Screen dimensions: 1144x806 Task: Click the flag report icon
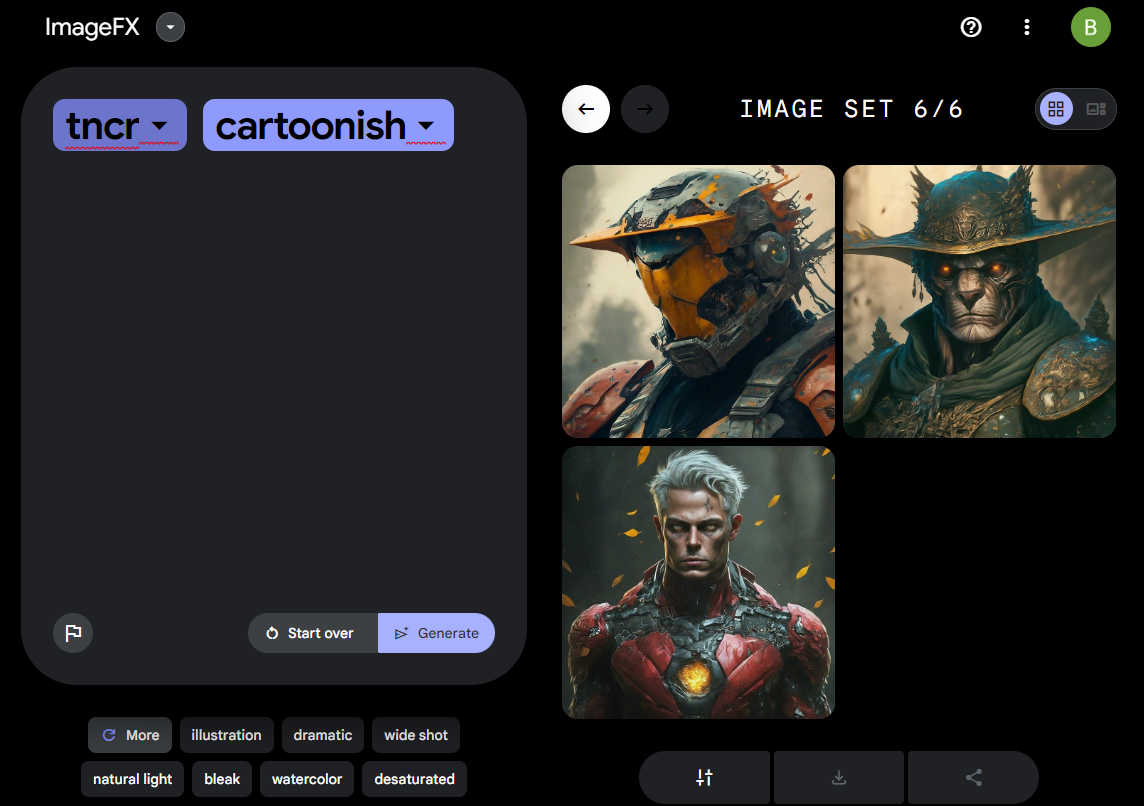(x=73, y=633)
